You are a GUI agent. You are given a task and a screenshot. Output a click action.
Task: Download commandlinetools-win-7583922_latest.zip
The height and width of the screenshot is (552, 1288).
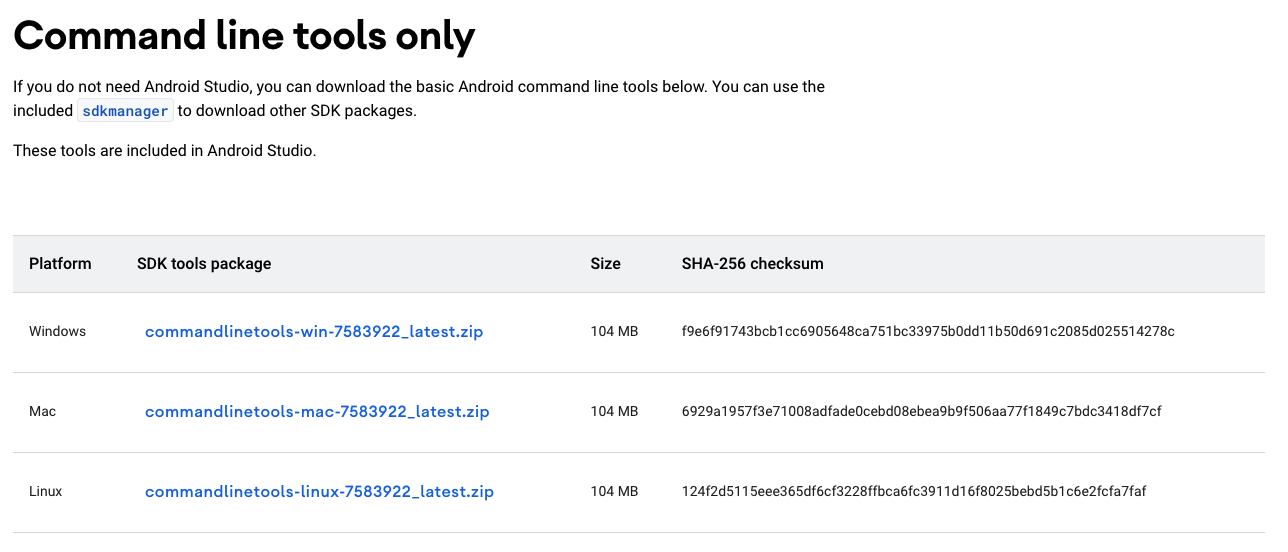[314, 332]
